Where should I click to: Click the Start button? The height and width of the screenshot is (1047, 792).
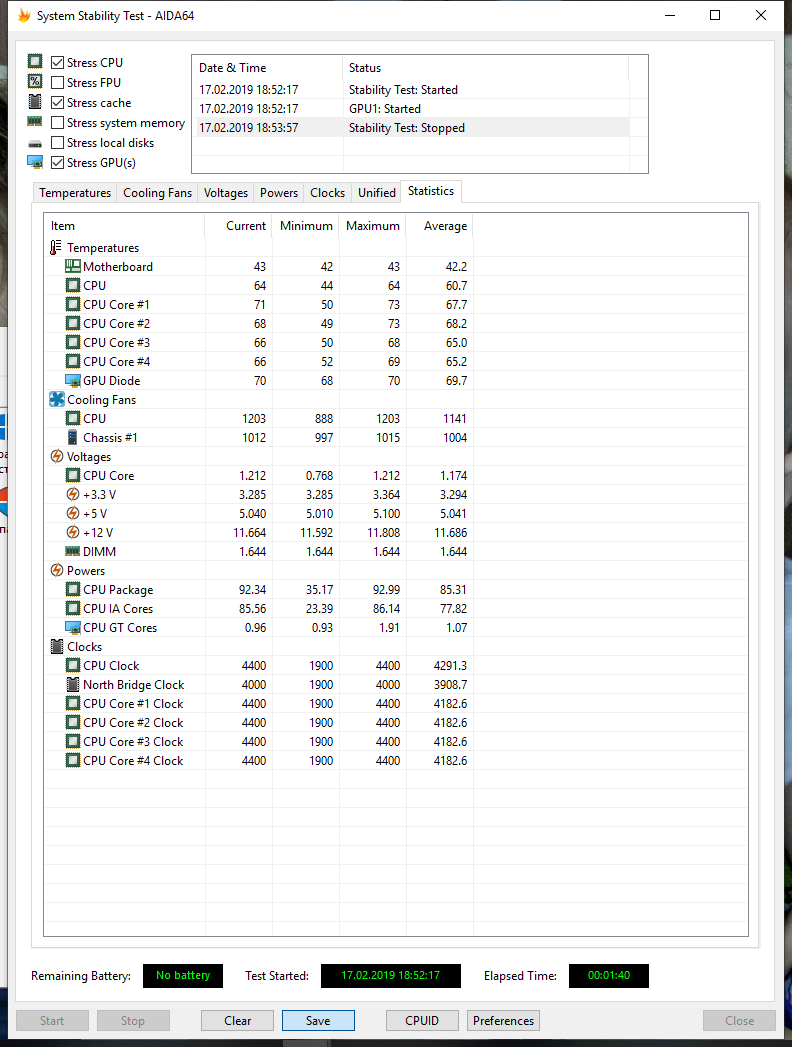52,1021
